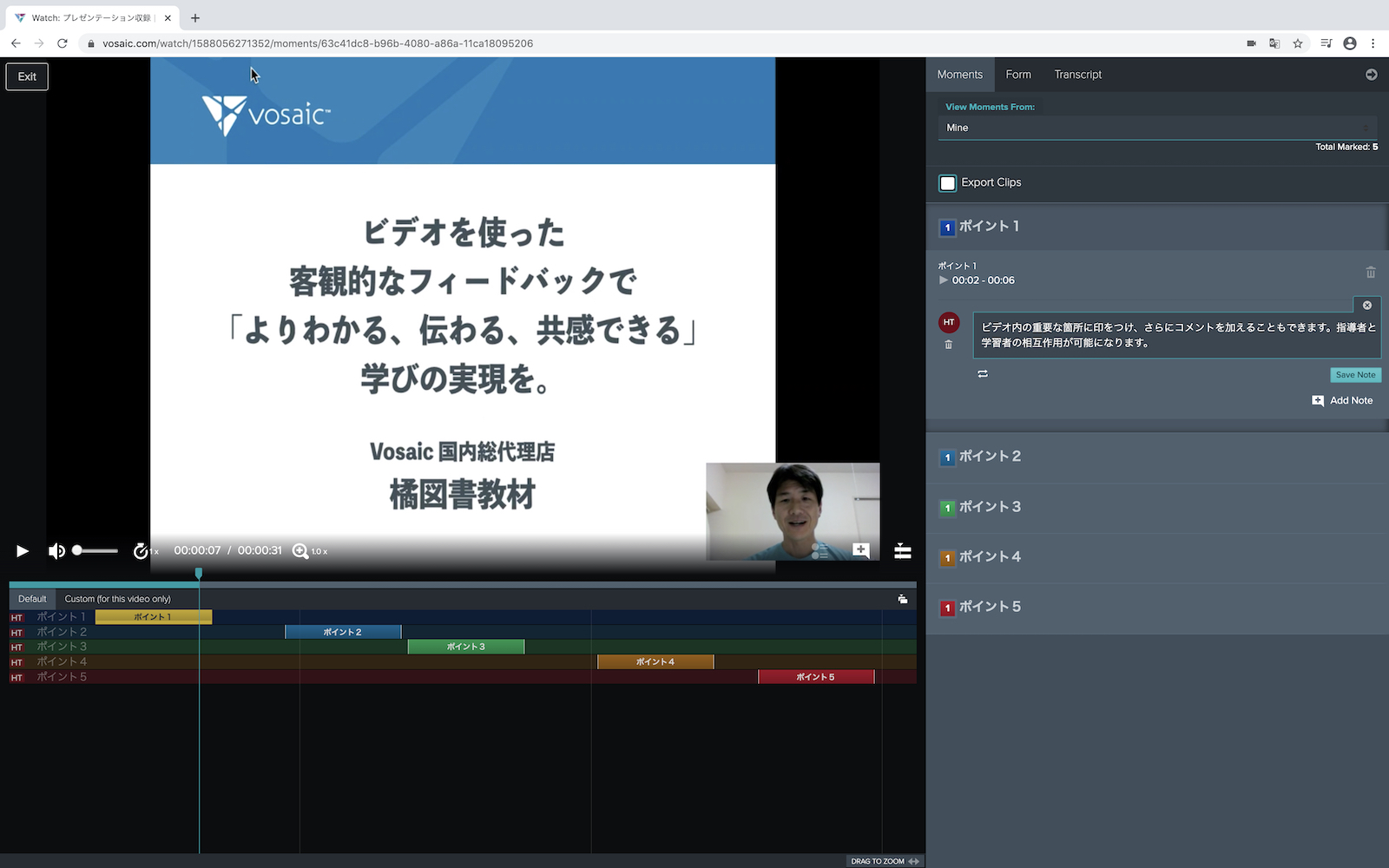Reload the browser page
This screenshot has width=1389, height=868.
(x=63, y=43)
